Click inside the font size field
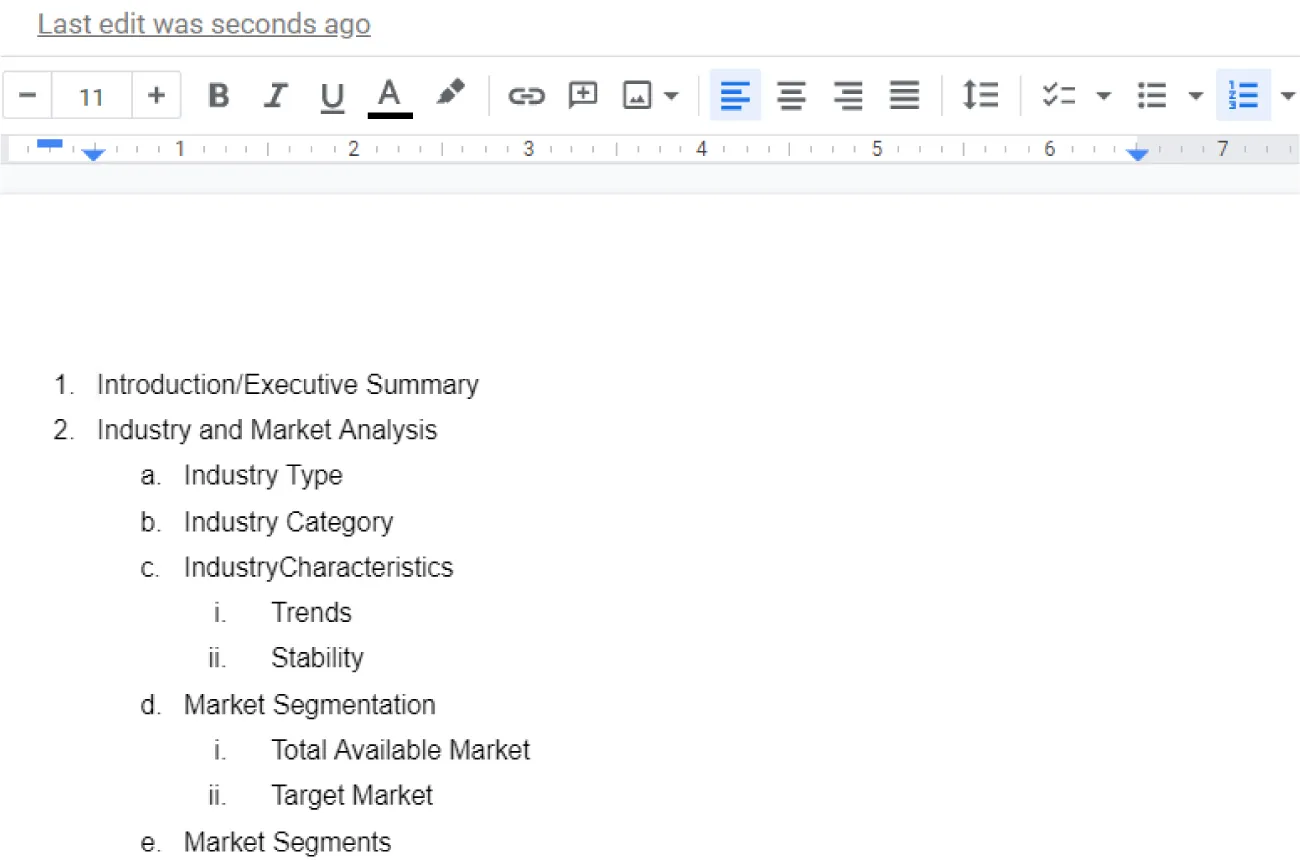 (92, 95)
